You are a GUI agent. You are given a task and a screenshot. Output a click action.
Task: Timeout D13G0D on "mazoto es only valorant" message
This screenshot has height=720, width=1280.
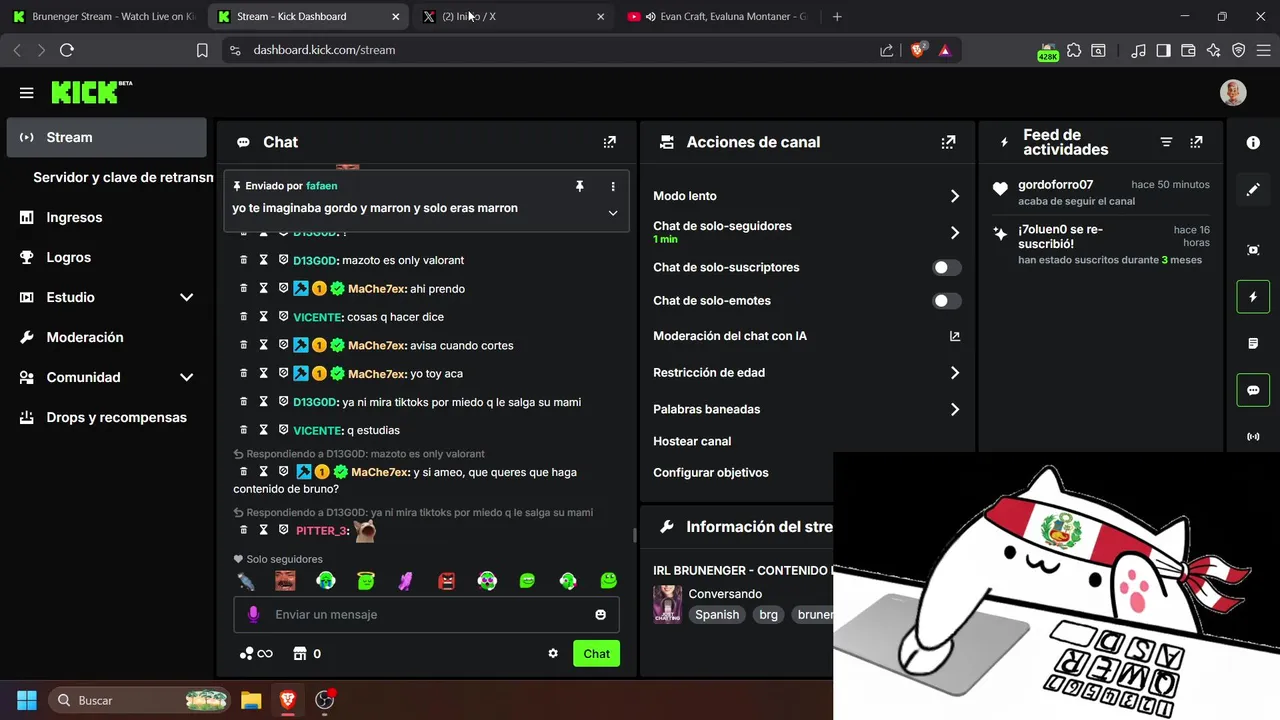pos(264,260)
